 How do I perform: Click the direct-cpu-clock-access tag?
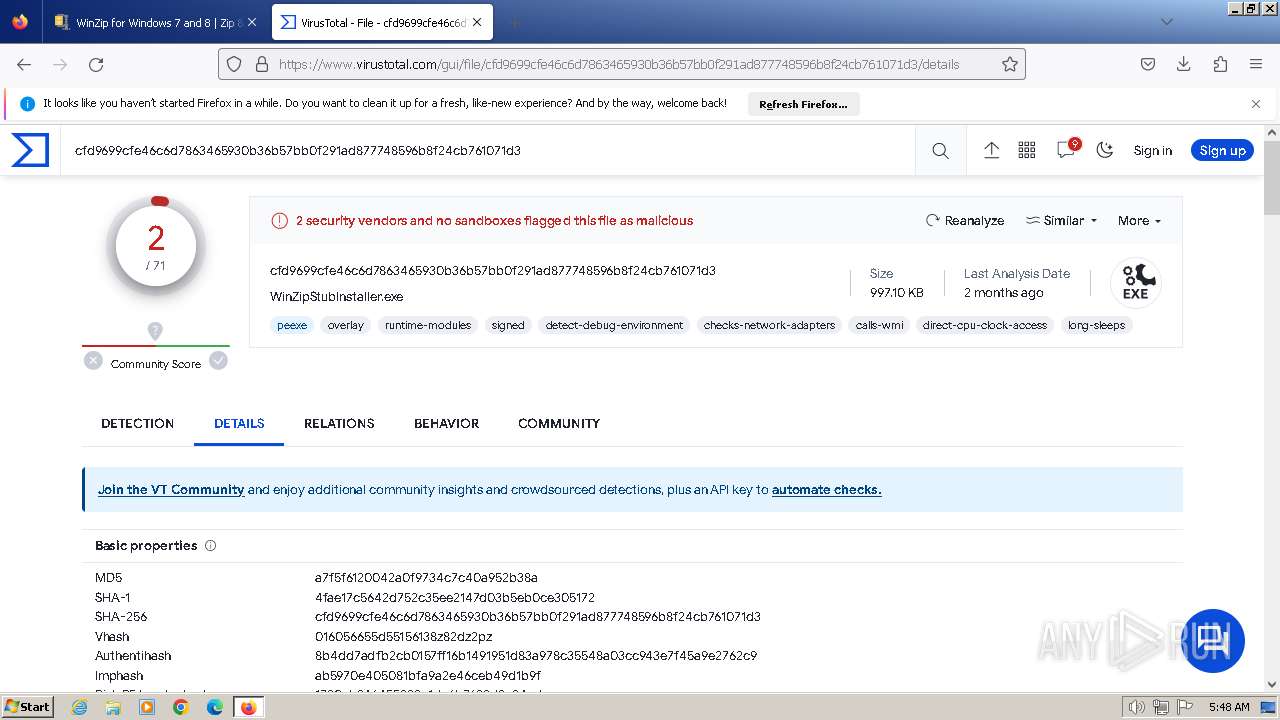coord(985,325)
